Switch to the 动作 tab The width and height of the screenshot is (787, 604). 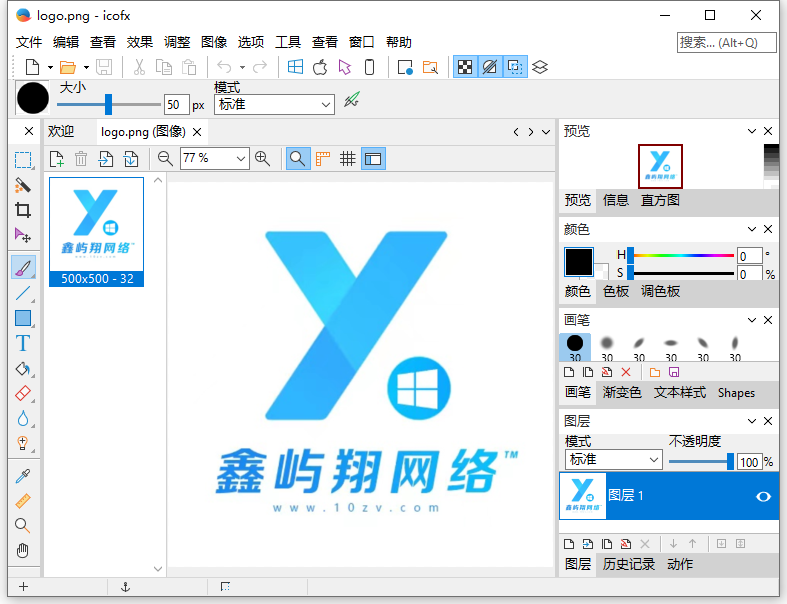tap(680, 564)
